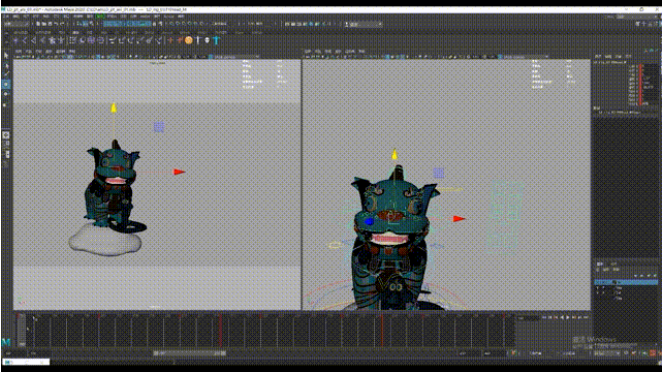Click the range slider bar below the timeline
The image size is (662, 372).
pyautogui.click(x=190, y=353)
